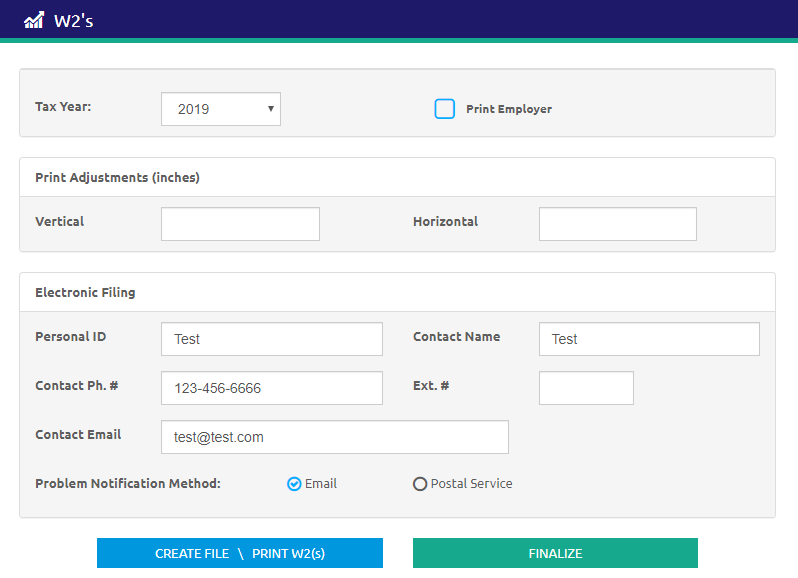Image resolution: width=798 pixels, height=578 pixels.
Task: Click into the Personal ID field
Action: tap(271, 339)
